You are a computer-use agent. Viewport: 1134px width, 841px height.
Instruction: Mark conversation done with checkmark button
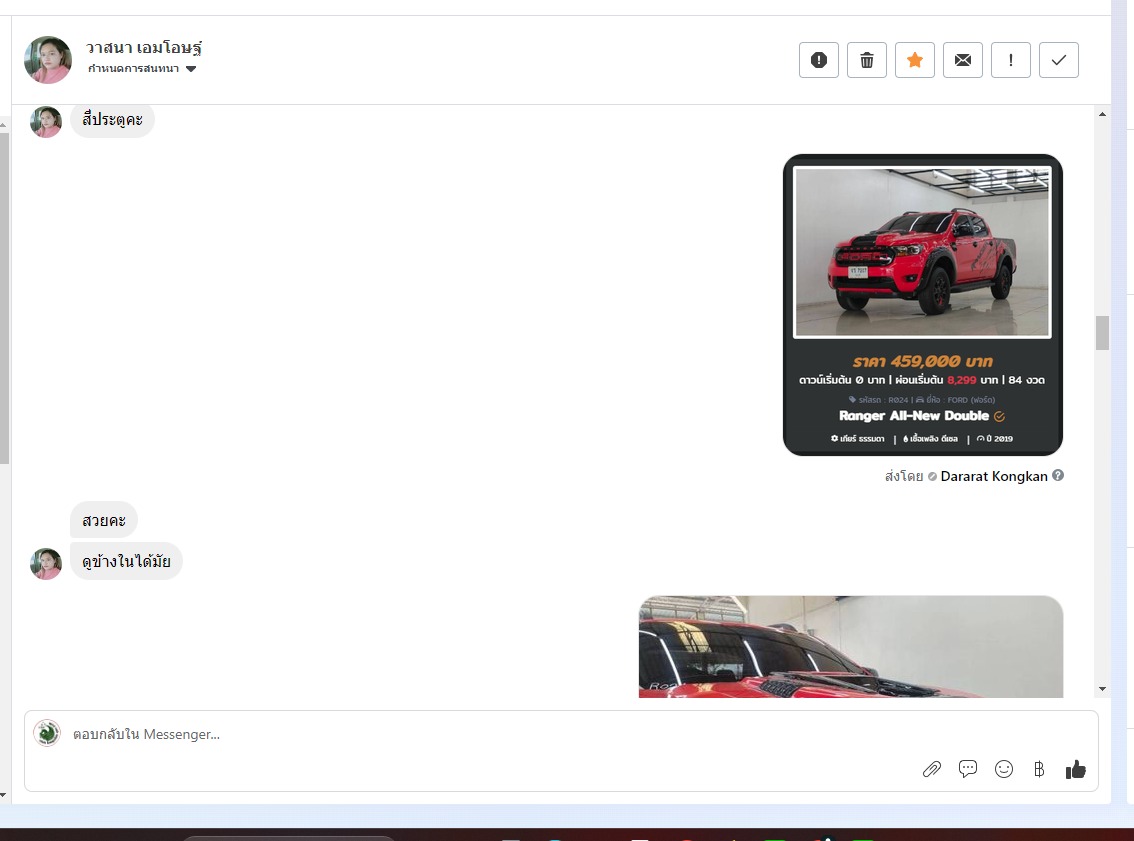(x=1058, y=60)
